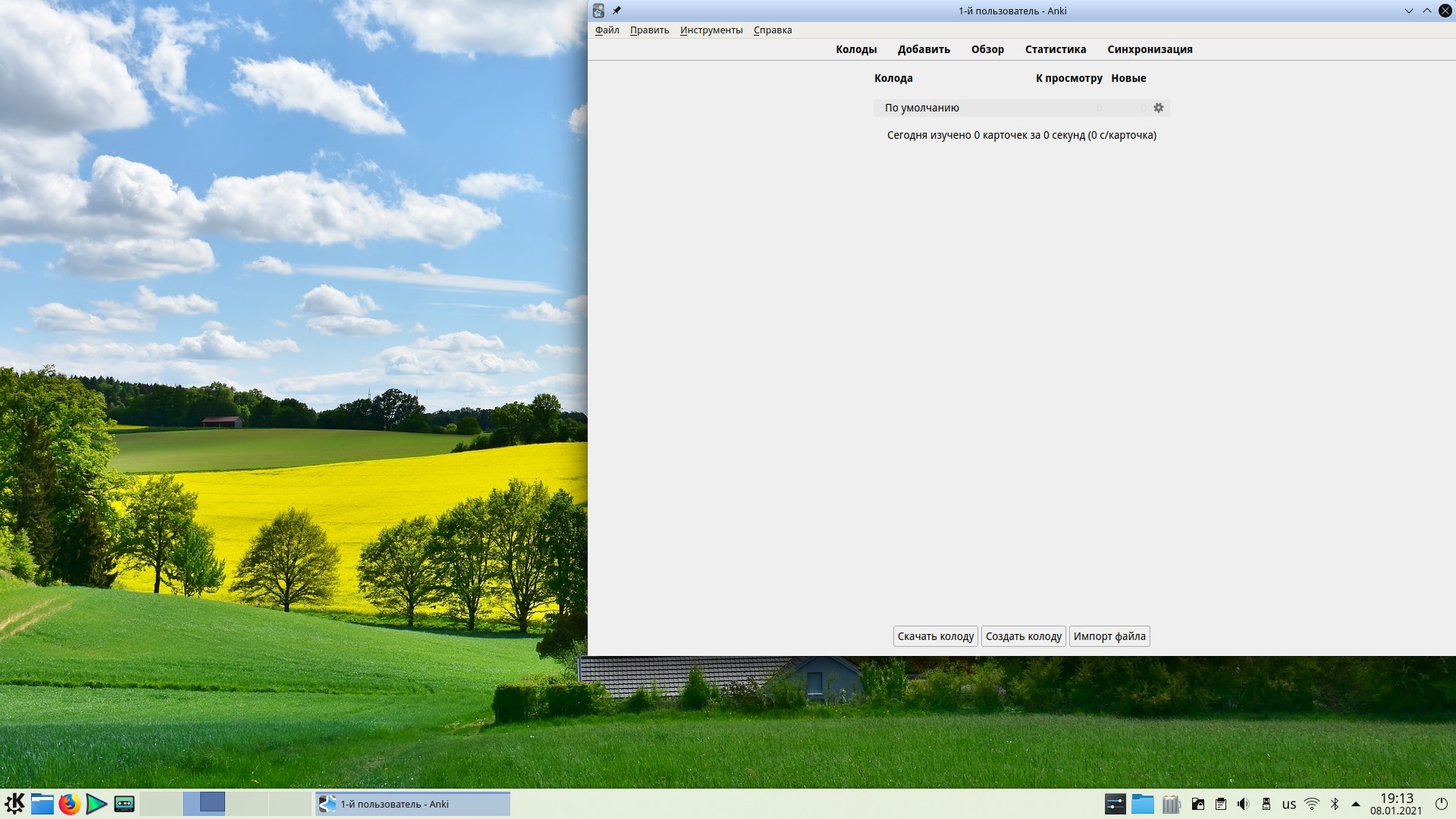Click Скачать колоду button
This screenshot has height=819, width=1456.
click(936, 636)
